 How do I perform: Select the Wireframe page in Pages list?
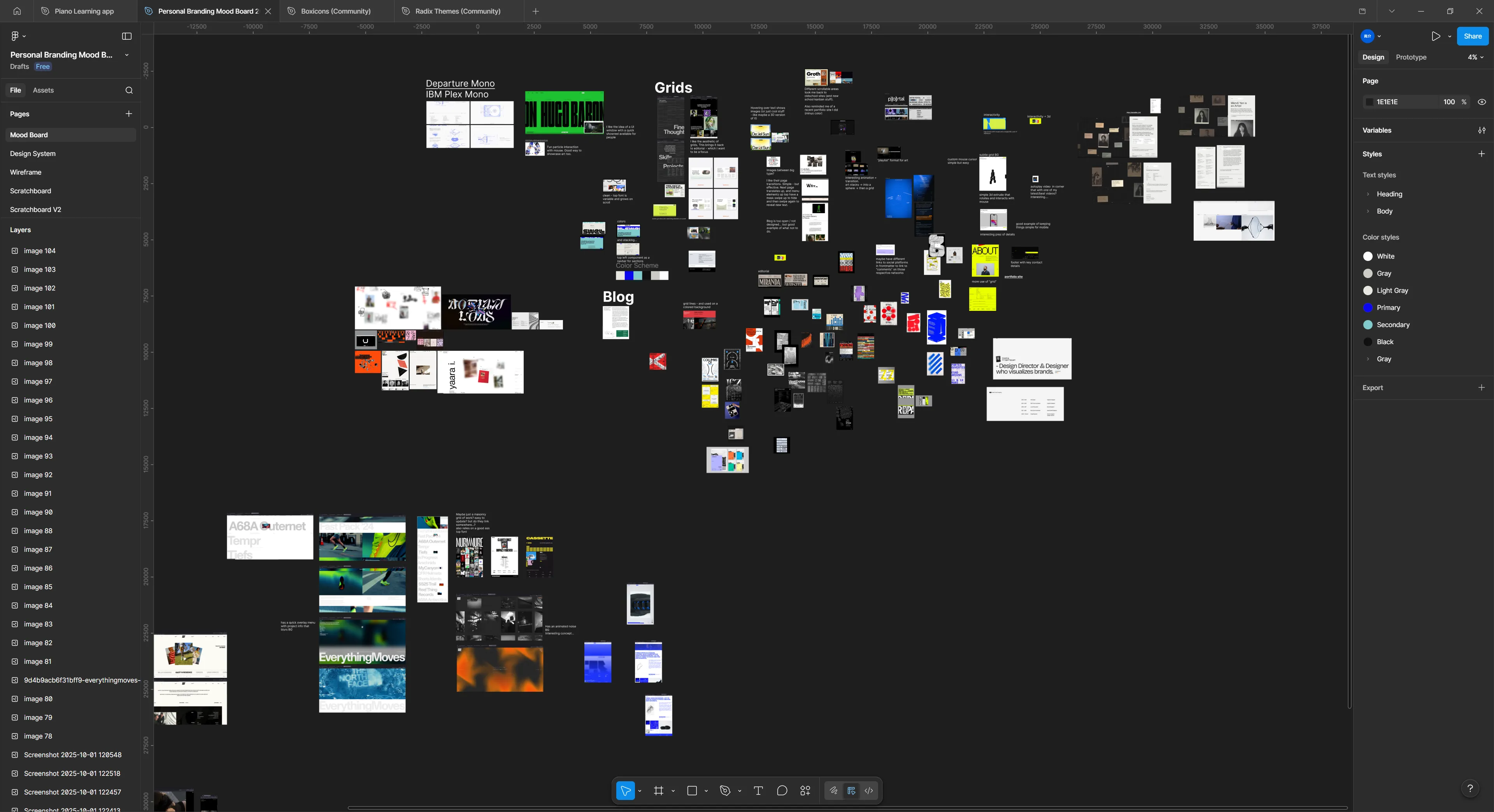pos(26,172)
